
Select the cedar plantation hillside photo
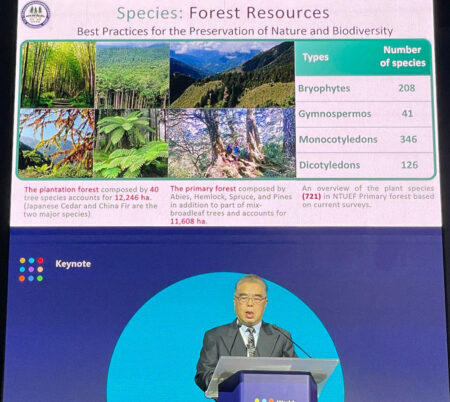[x=133, y=75]
